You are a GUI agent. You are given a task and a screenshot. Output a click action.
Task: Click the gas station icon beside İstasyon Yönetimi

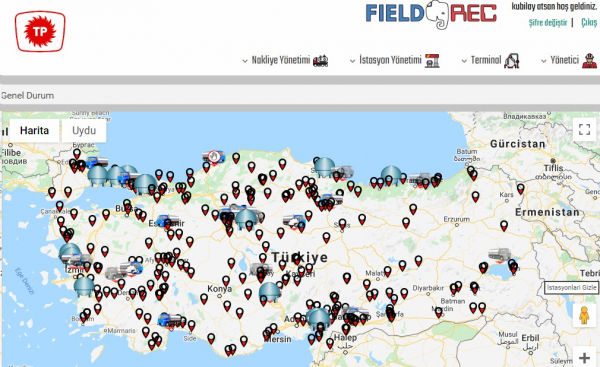(432, 60)
